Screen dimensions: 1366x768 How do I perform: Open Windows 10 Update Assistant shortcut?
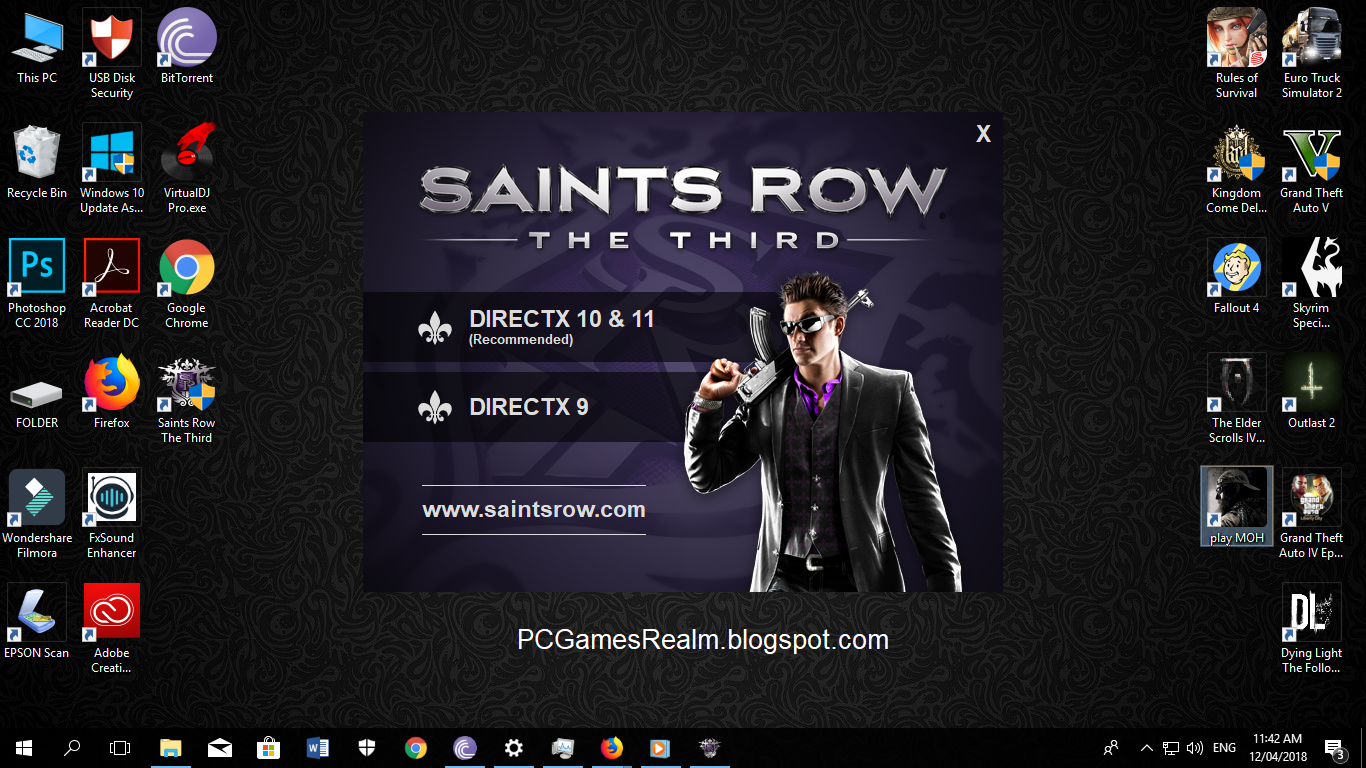[112, 169]
